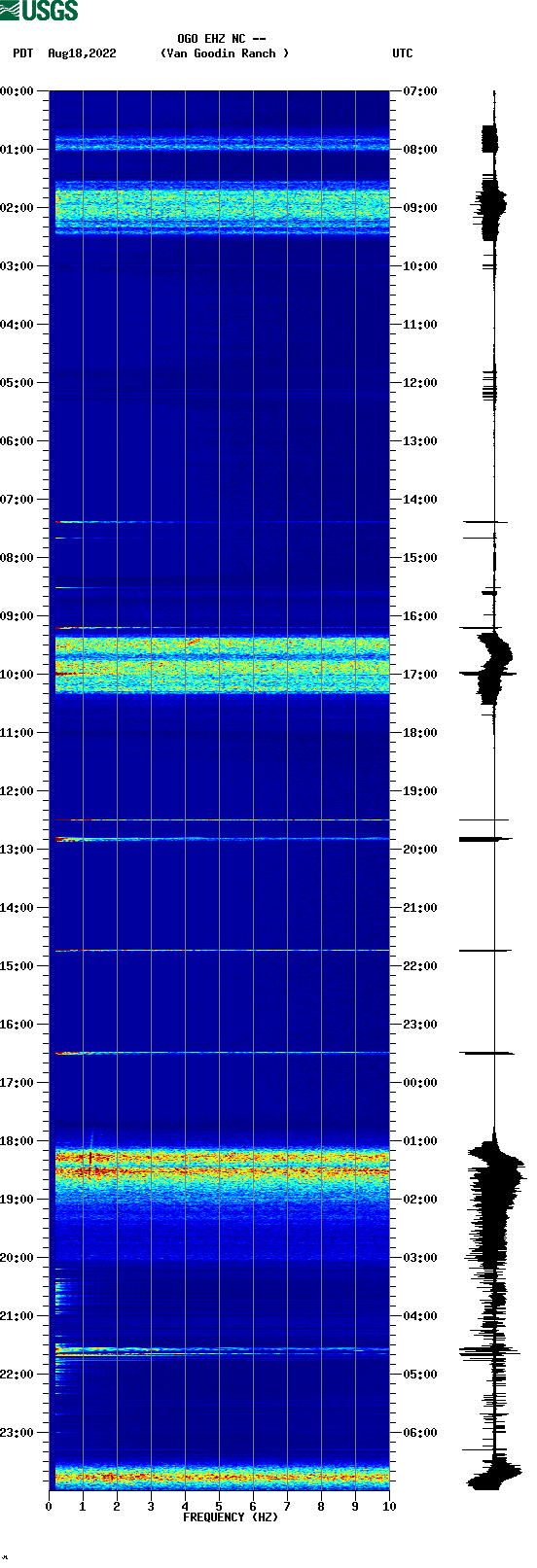Click the '01:00' UTC axis label

[x=420, y=1141]
